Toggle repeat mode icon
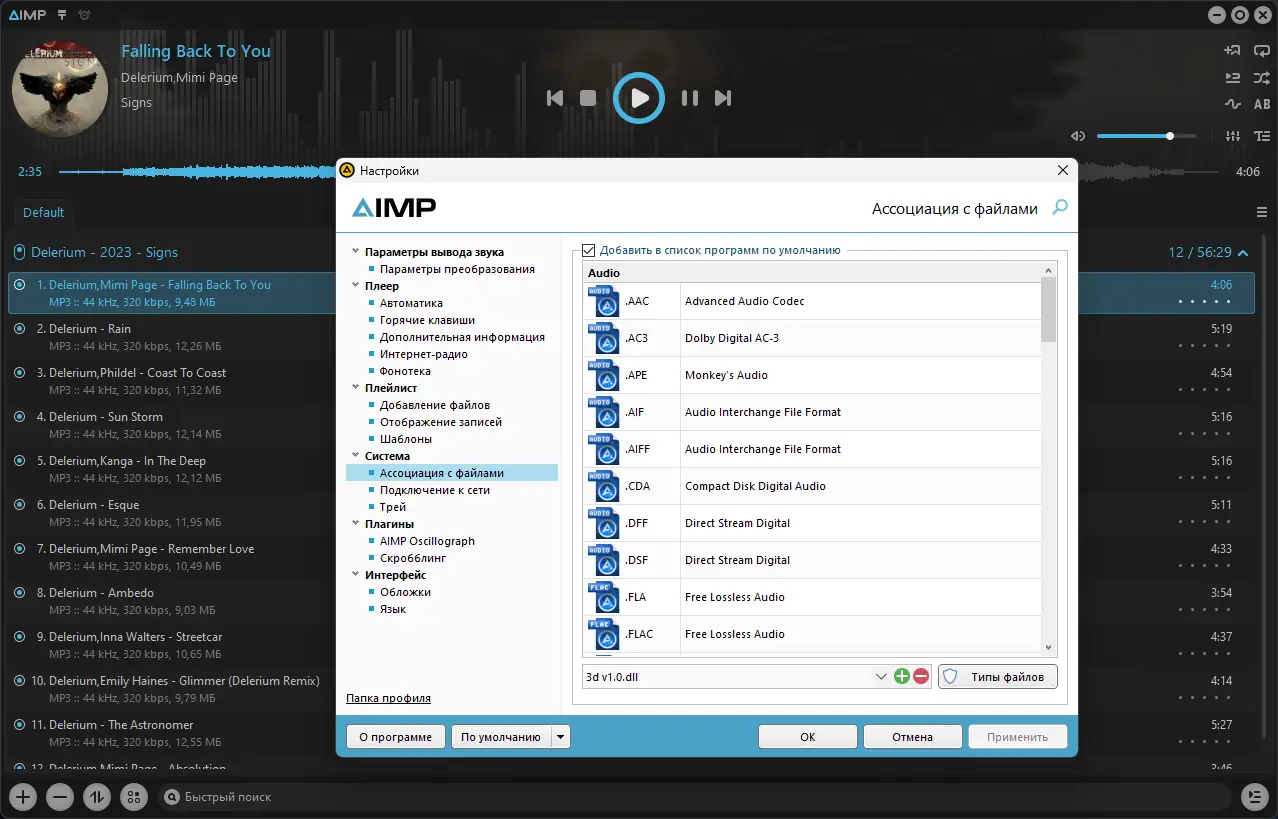The height and width of the screenshot is (819, 1278). click(x=1262, y=50)
